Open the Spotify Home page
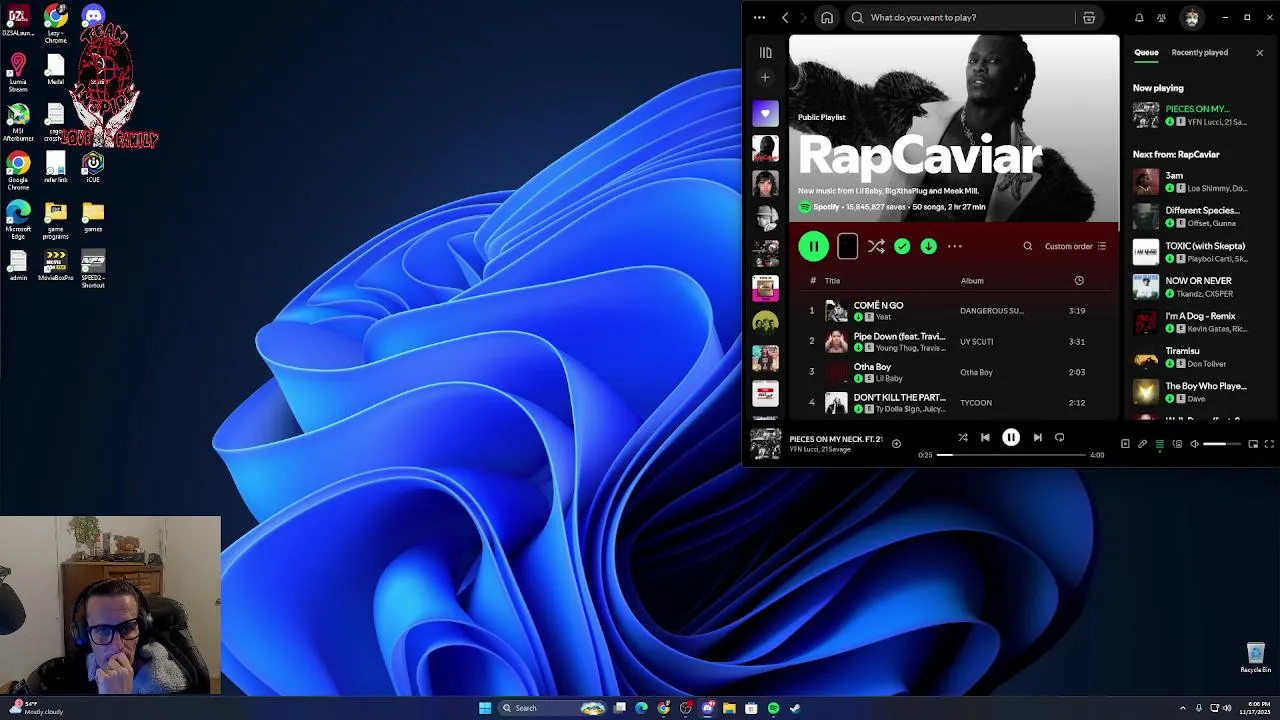This screenshot has height=720, width=1280. [827, 17]
